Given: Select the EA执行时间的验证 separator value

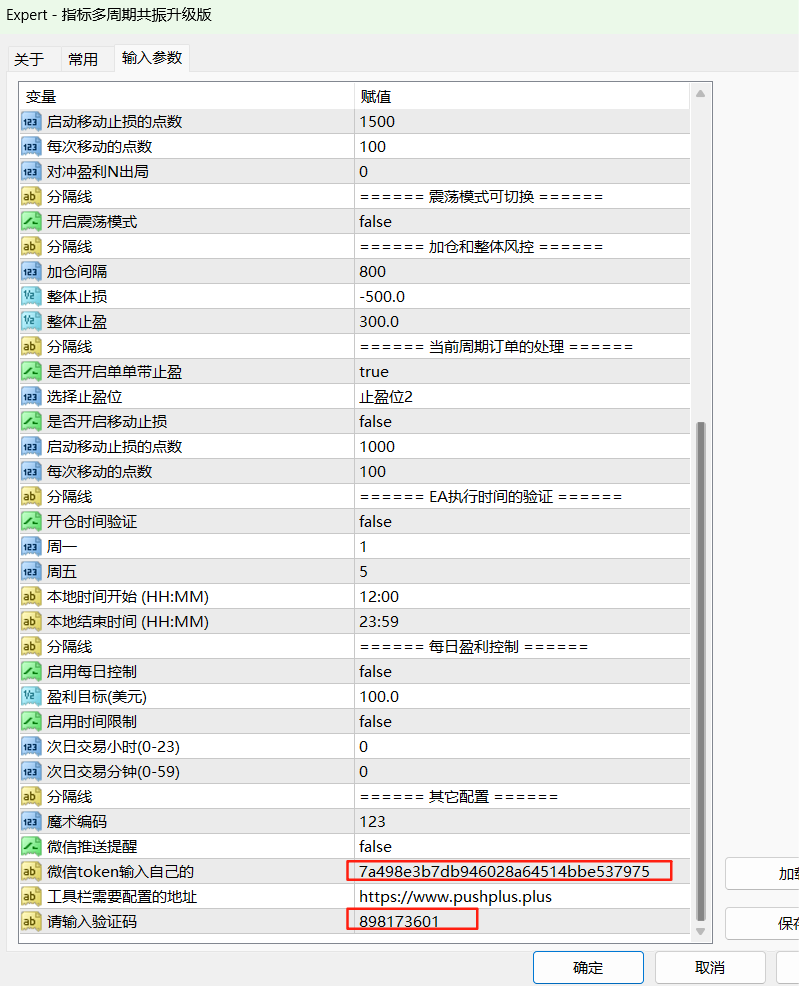Looking at the screenshot, I should [522, 497].
